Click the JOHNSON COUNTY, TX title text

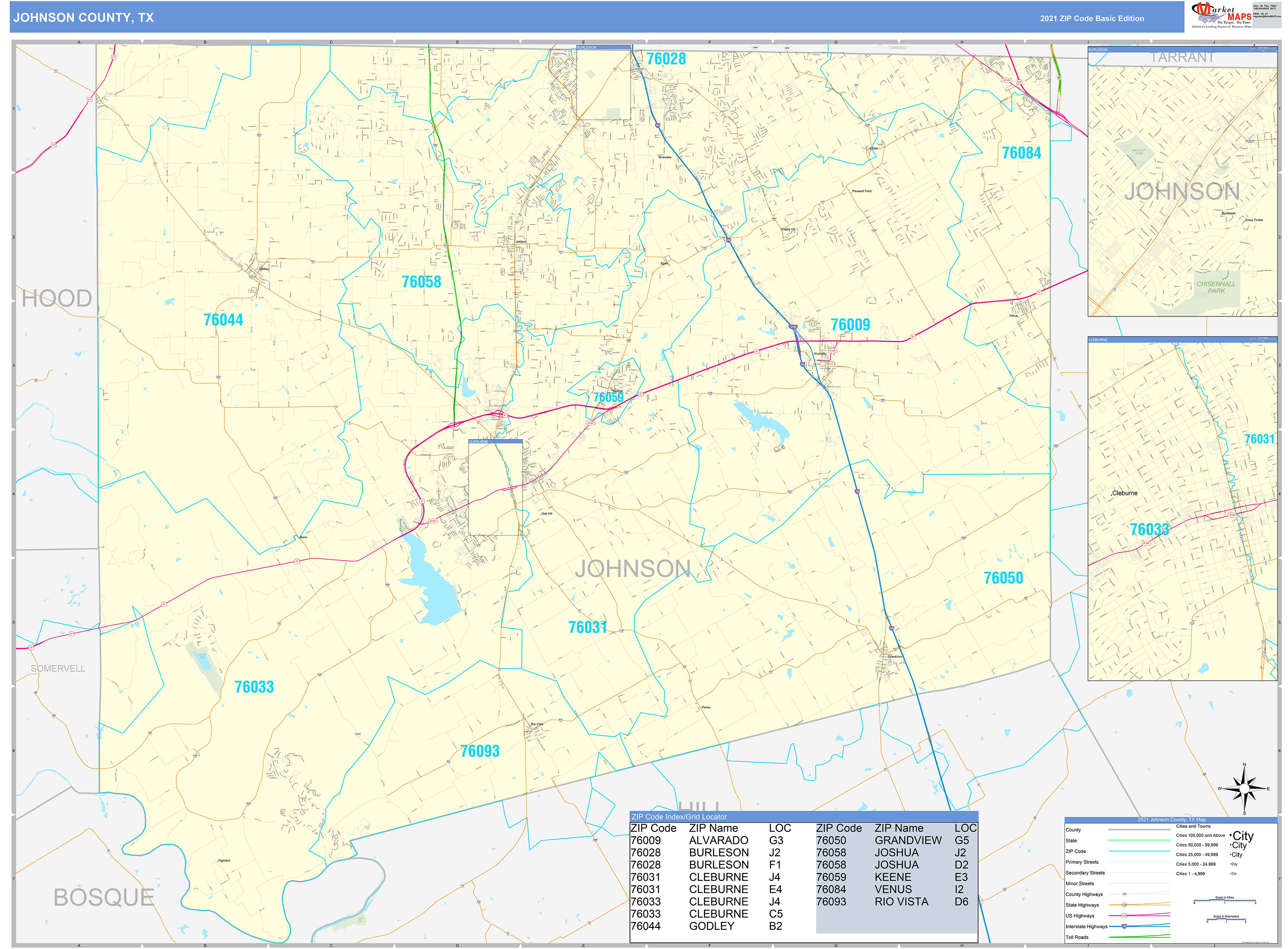pyautogui.click(x=84, y=18)
